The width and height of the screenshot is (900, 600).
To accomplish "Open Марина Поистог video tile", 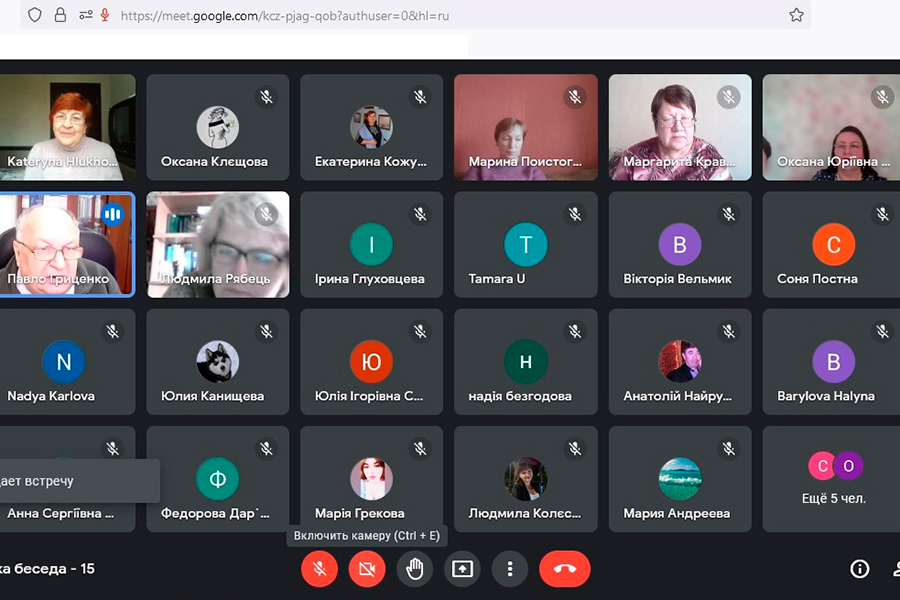I will 526,127.
